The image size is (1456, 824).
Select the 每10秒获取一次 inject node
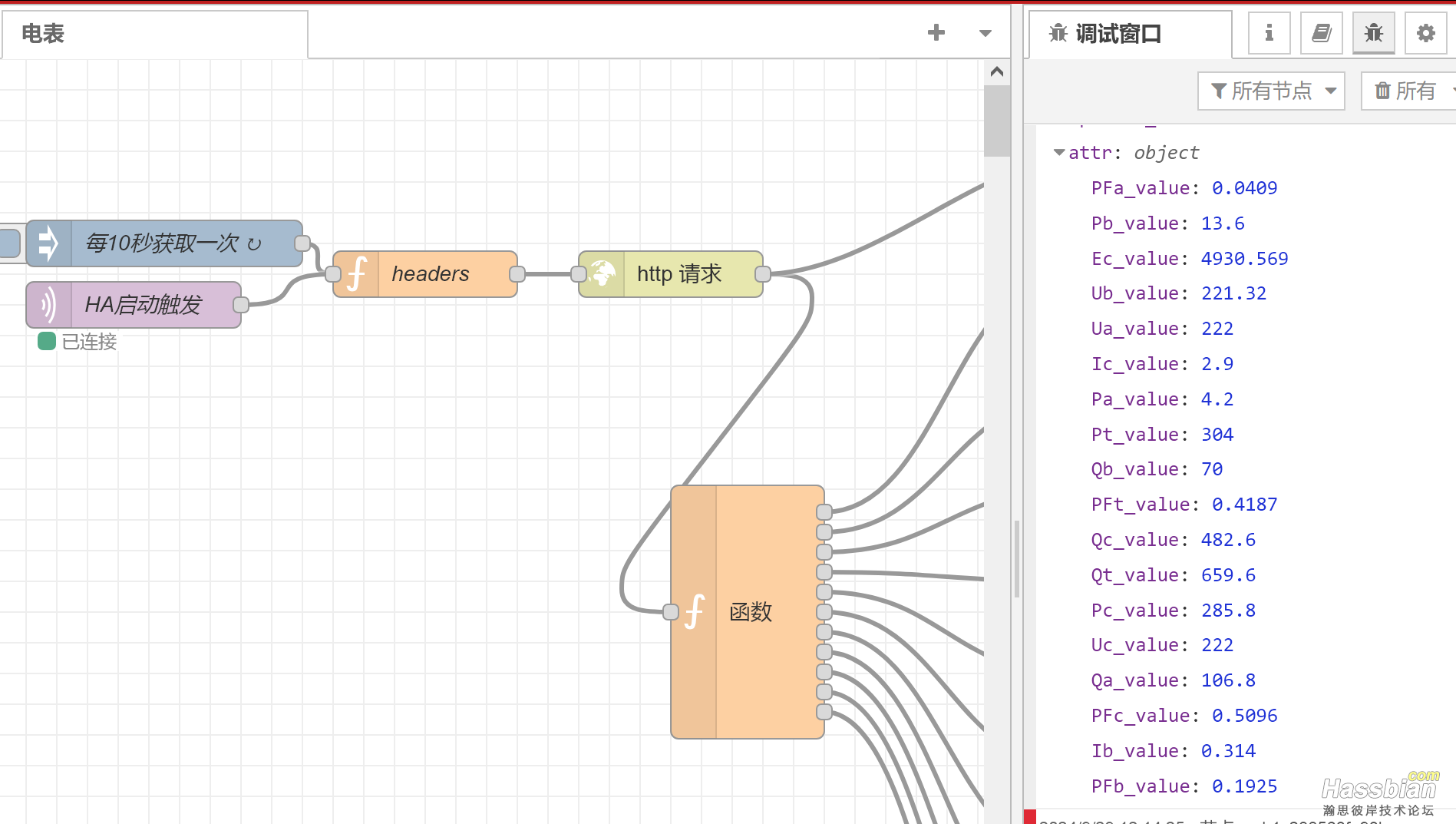pyautogui.click(x=164, y=243)
